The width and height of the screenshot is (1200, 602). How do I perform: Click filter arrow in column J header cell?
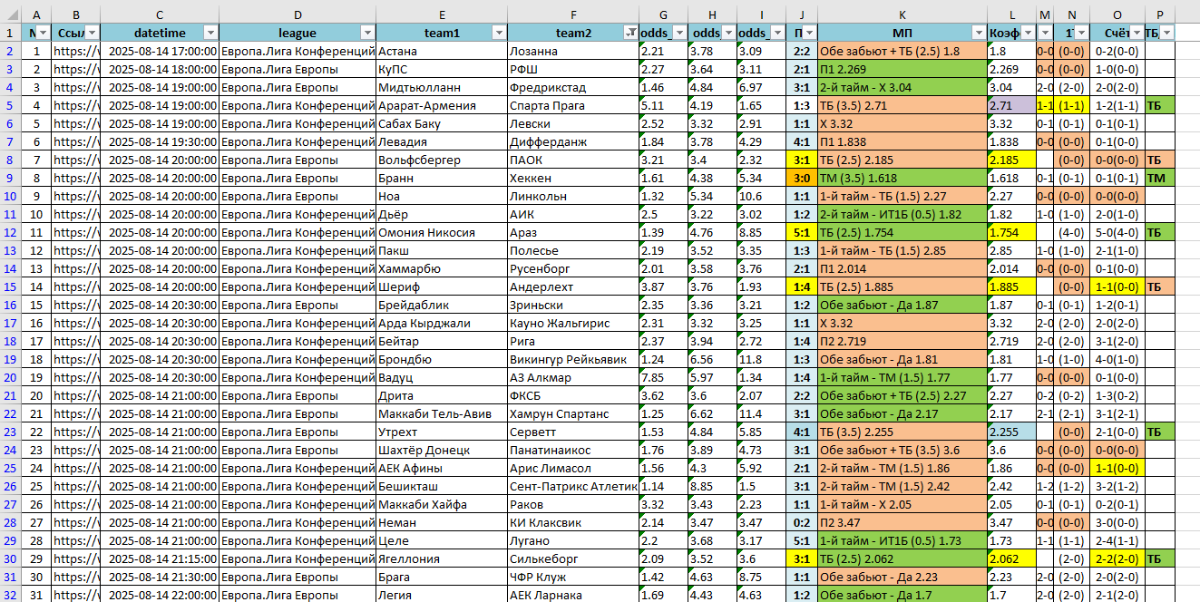[808, 33]
